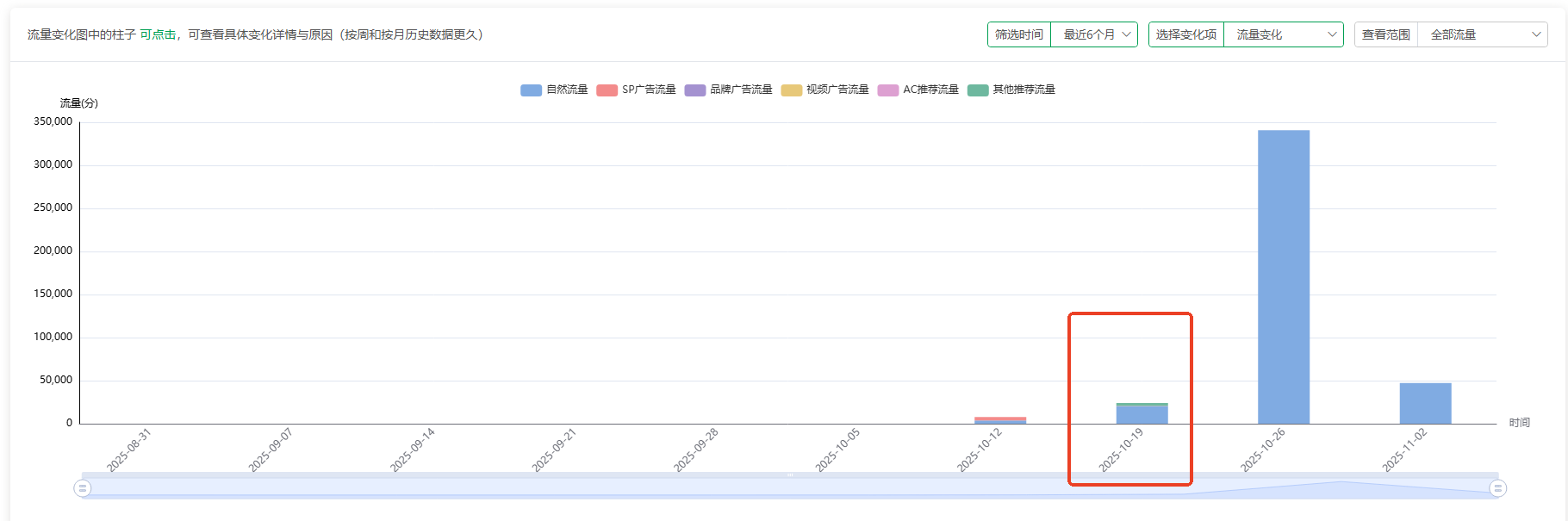Screen dimensions: 1568x521
Task: Click the right zoom slider handle
Action: pos(1498,488)
